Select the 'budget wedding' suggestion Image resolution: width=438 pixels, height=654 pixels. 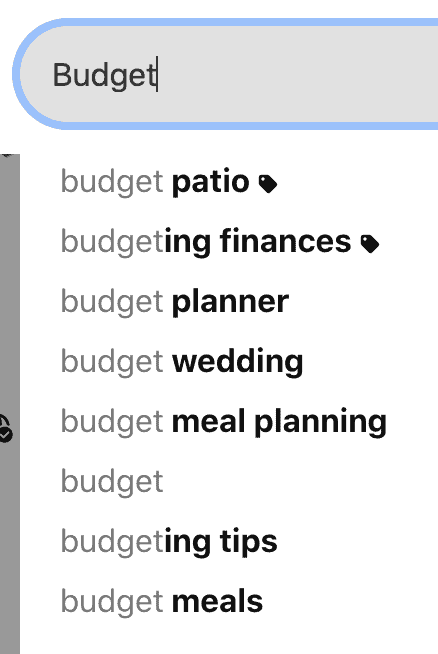point(229,362)
